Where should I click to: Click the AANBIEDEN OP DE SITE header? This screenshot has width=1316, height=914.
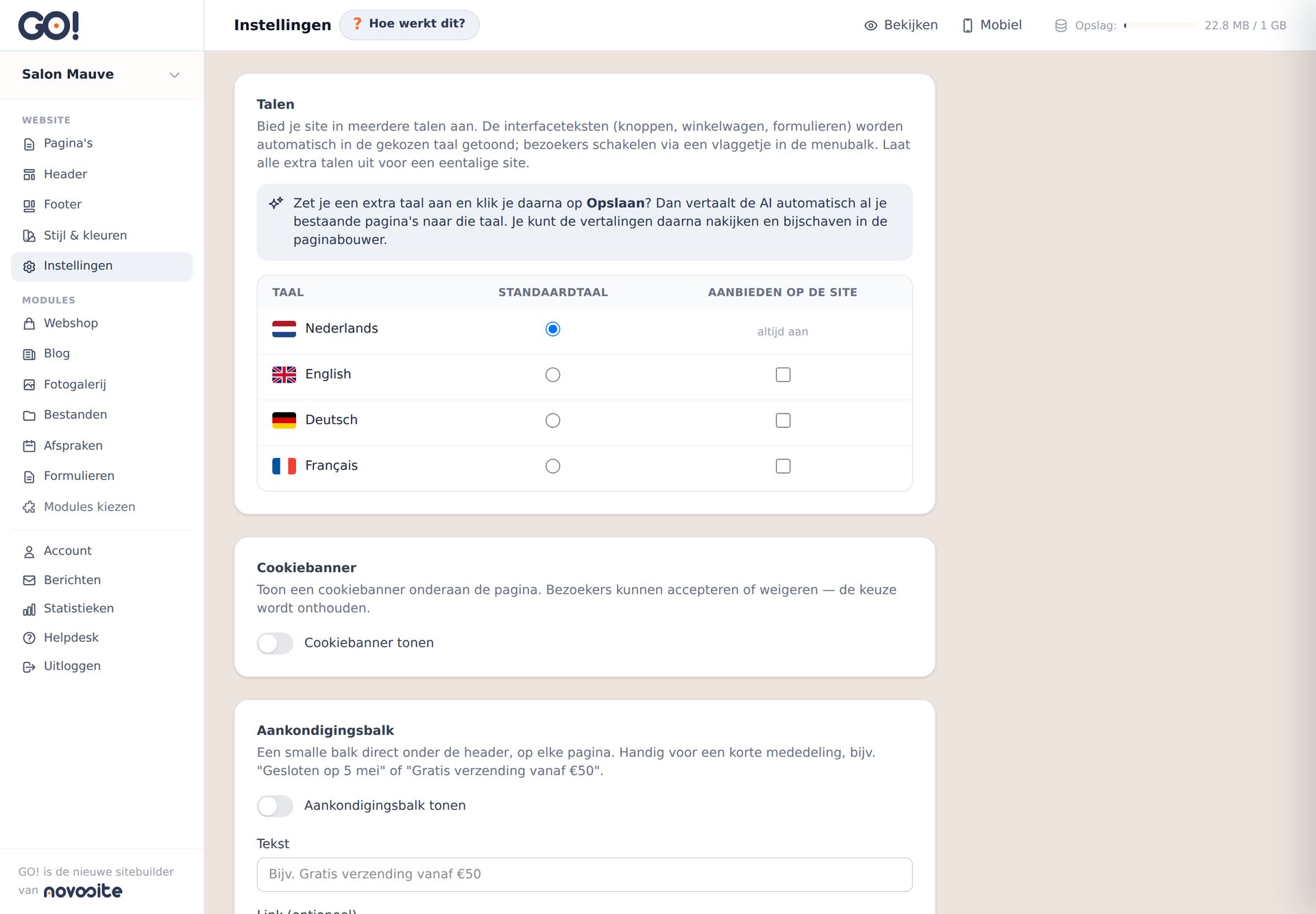point(783,292)
